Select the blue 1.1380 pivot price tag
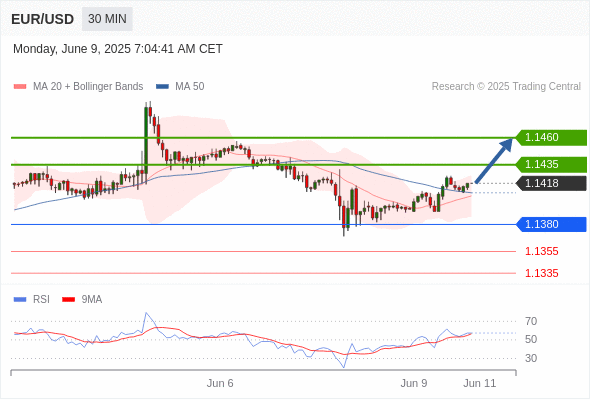The image size is (590, 400). tap(551, 224)
